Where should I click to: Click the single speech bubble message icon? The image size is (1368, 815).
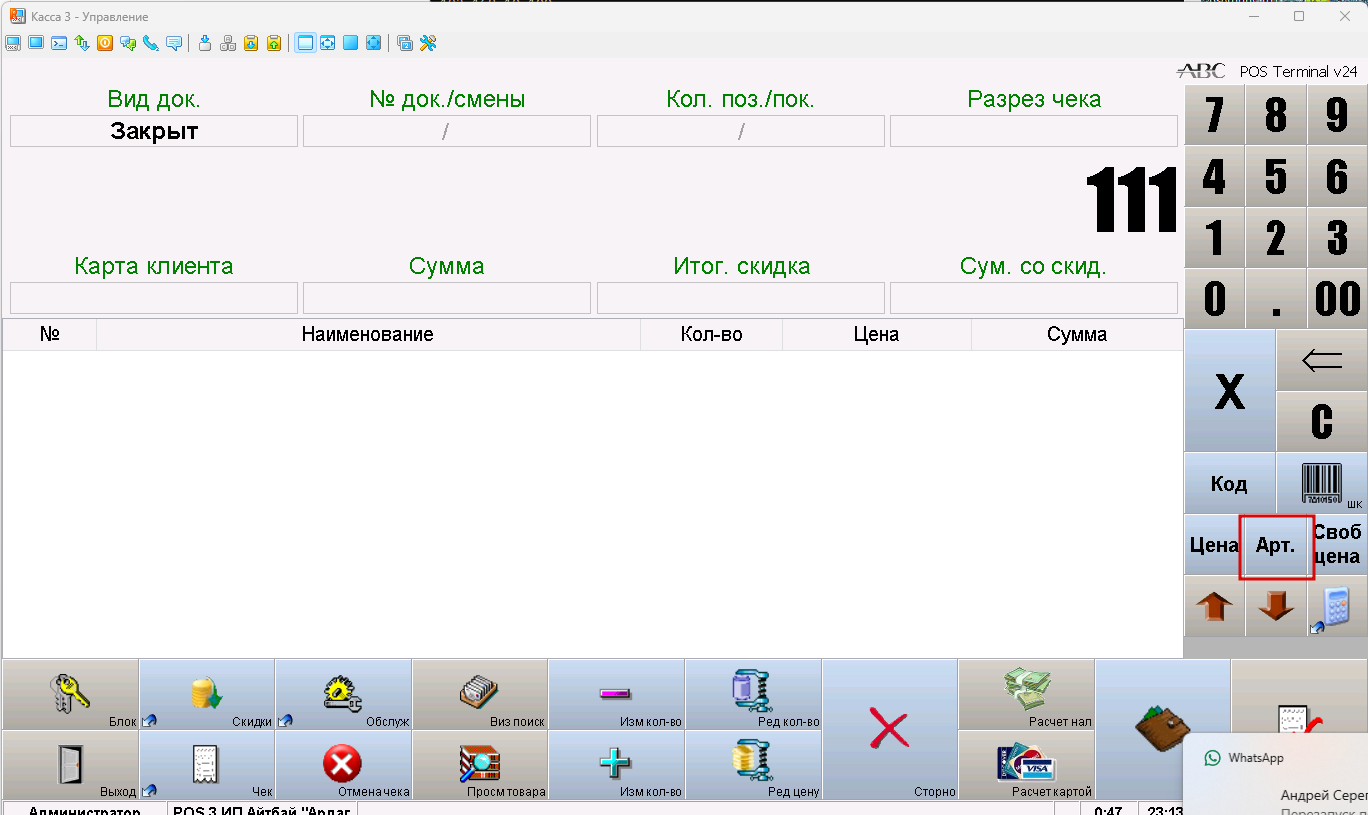[x=174, y=43]
